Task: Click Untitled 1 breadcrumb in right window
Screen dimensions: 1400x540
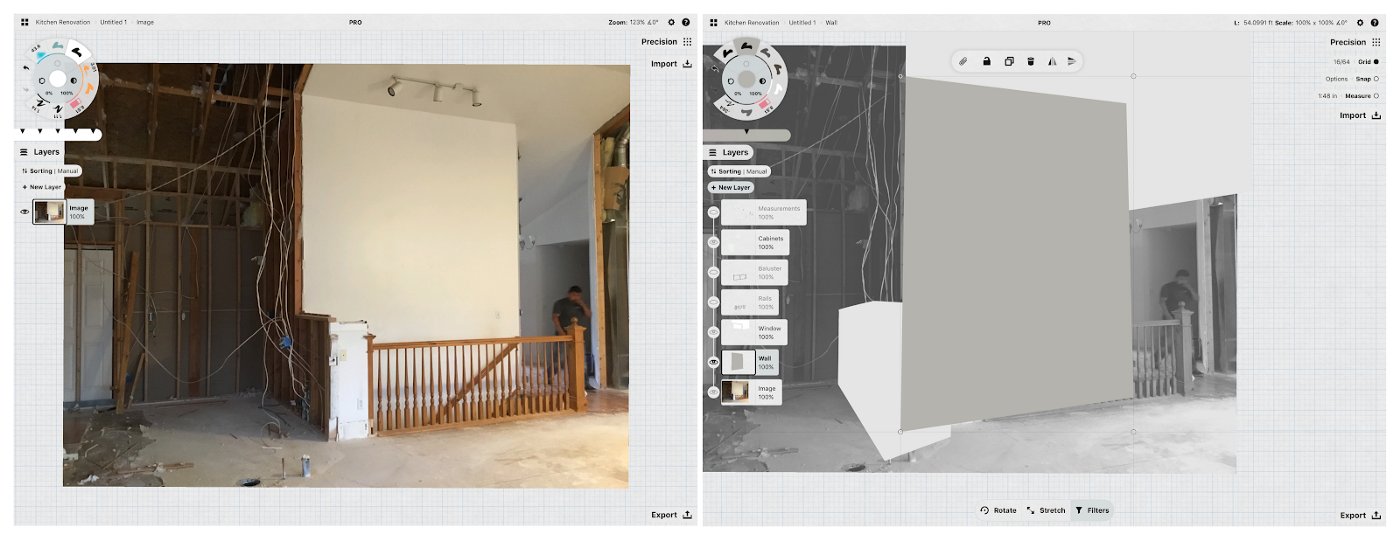Action: pyautogui.click(x=802, y=21)
